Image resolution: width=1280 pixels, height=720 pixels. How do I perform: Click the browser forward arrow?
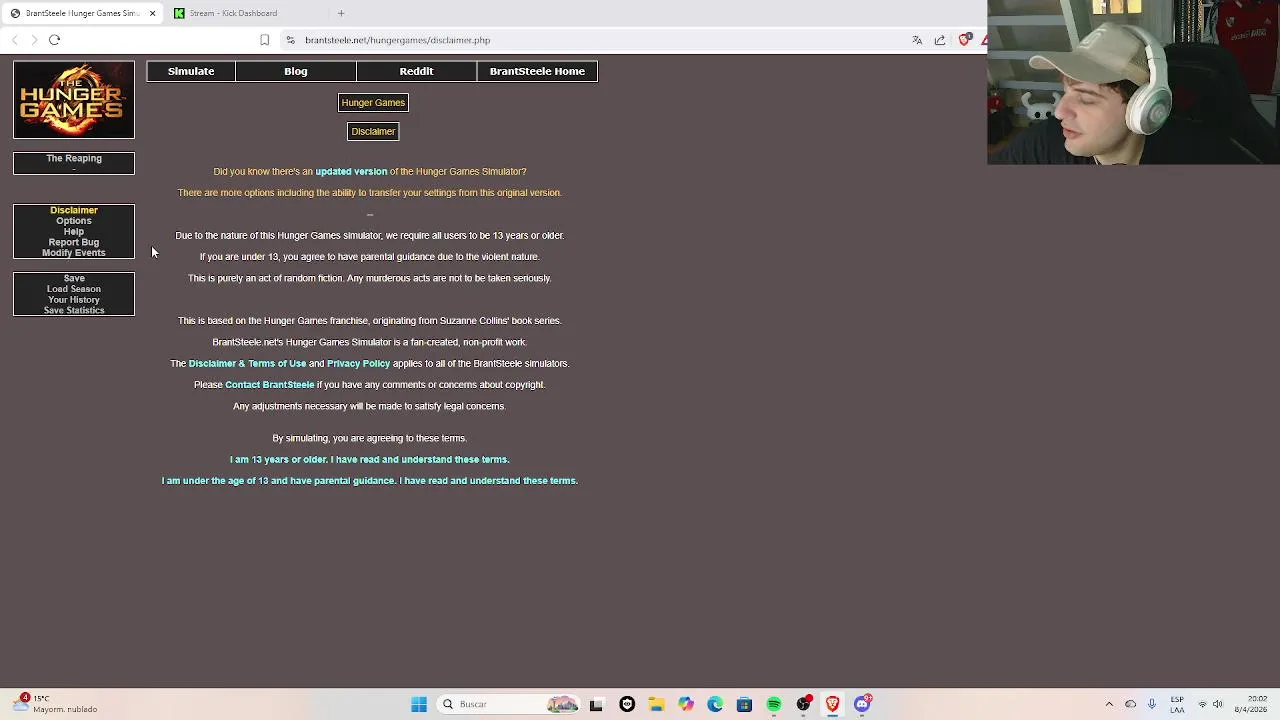pos(34,40)
